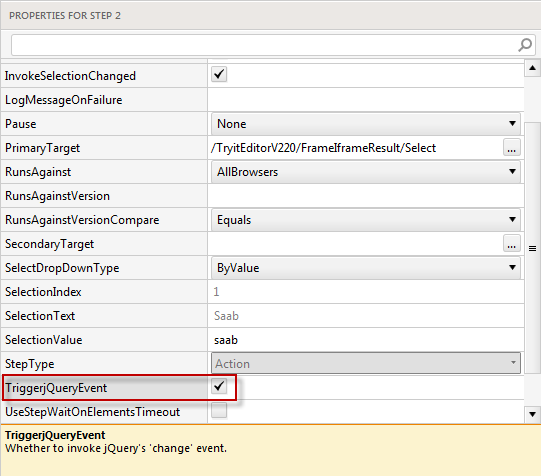Select the SecondaryTarget property label

(49, 244)
